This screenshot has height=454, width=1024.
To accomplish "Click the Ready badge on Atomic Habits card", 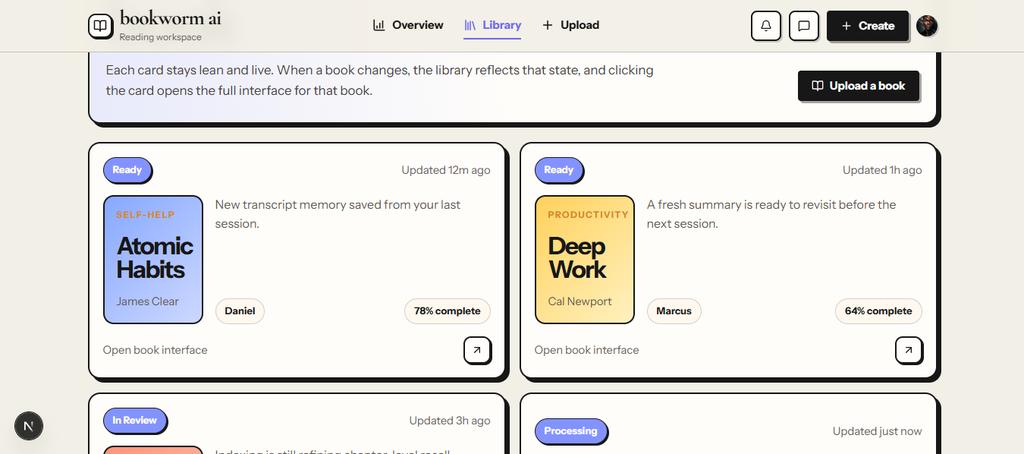I will [x=127, y=170].
